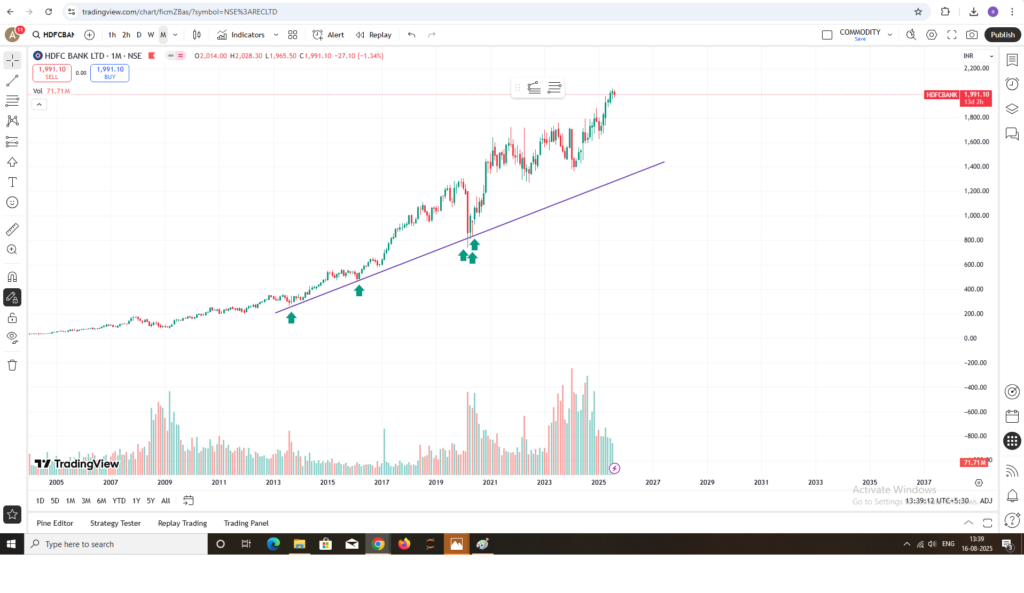Select the 5Y date range

pos(150,501)
